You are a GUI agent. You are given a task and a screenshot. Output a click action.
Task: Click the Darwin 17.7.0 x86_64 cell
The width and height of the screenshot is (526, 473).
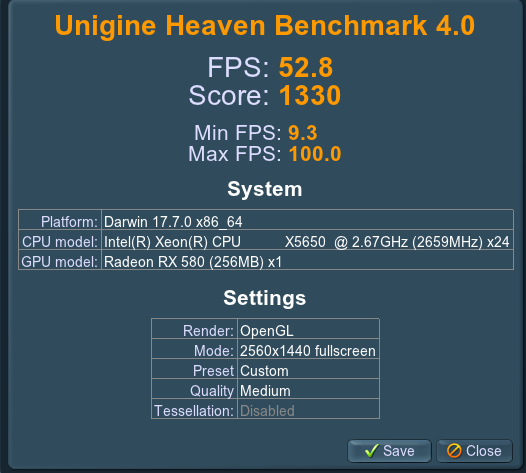307,220
